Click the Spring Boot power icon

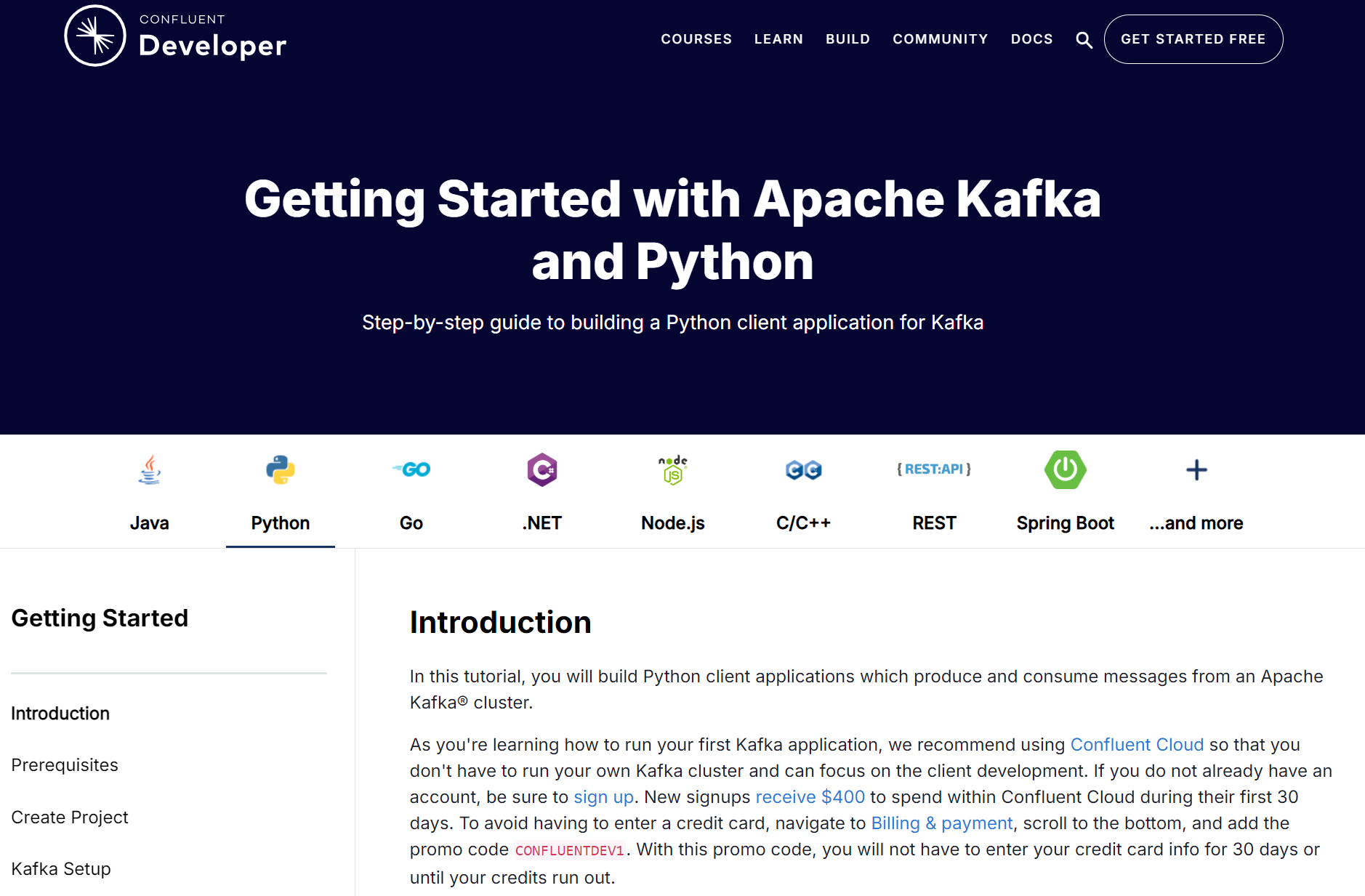[1066, 469]
